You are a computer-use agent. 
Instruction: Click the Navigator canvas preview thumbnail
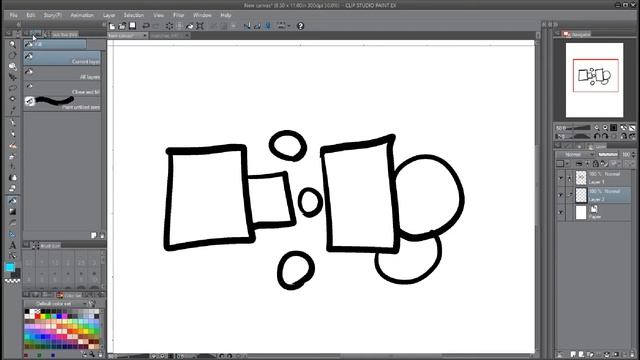595,80
